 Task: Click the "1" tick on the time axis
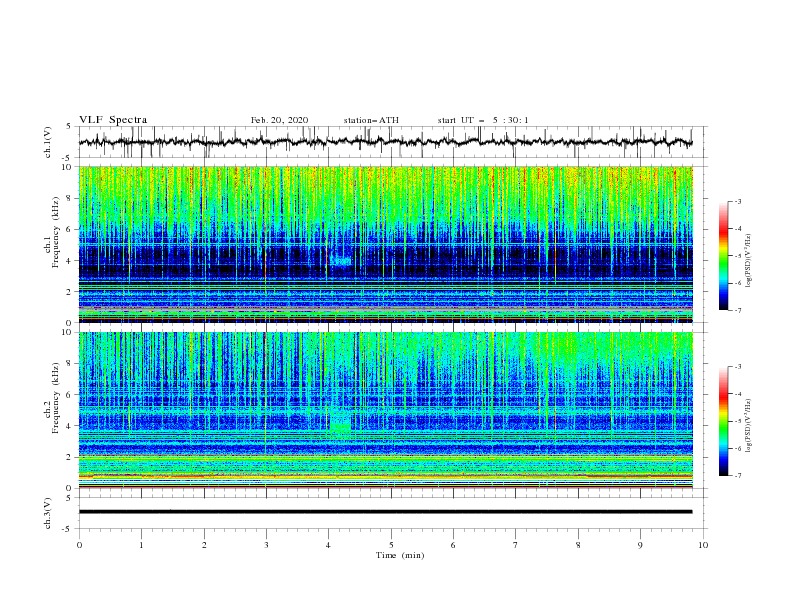pyautogui.click(x=141, y=545)
